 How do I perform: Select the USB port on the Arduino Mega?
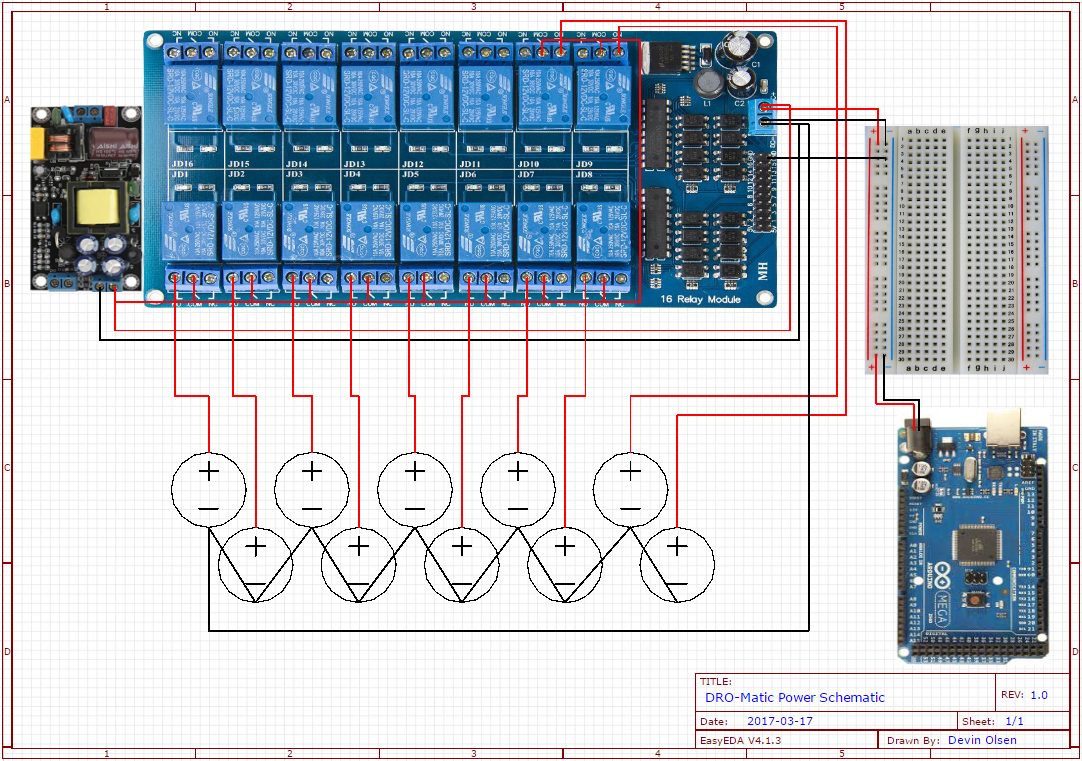tap(1005, 428)
